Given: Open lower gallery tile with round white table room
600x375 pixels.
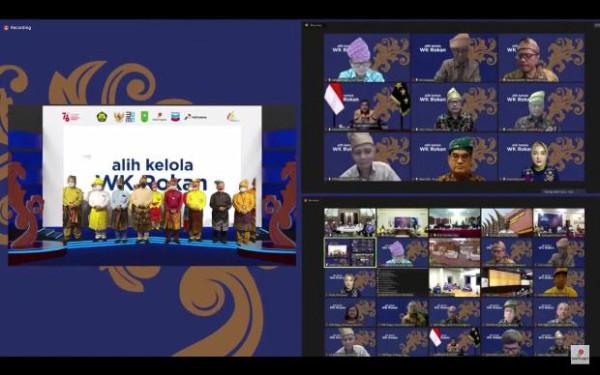Looking at the screenshot, I should pyautogui.click(x=350, y=223).
